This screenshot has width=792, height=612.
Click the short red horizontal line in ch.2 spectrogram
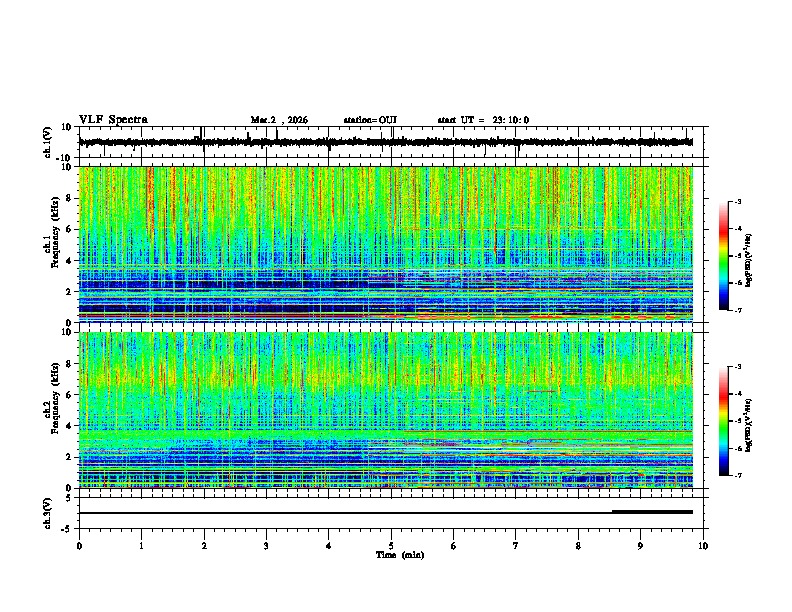click(541, 391)
